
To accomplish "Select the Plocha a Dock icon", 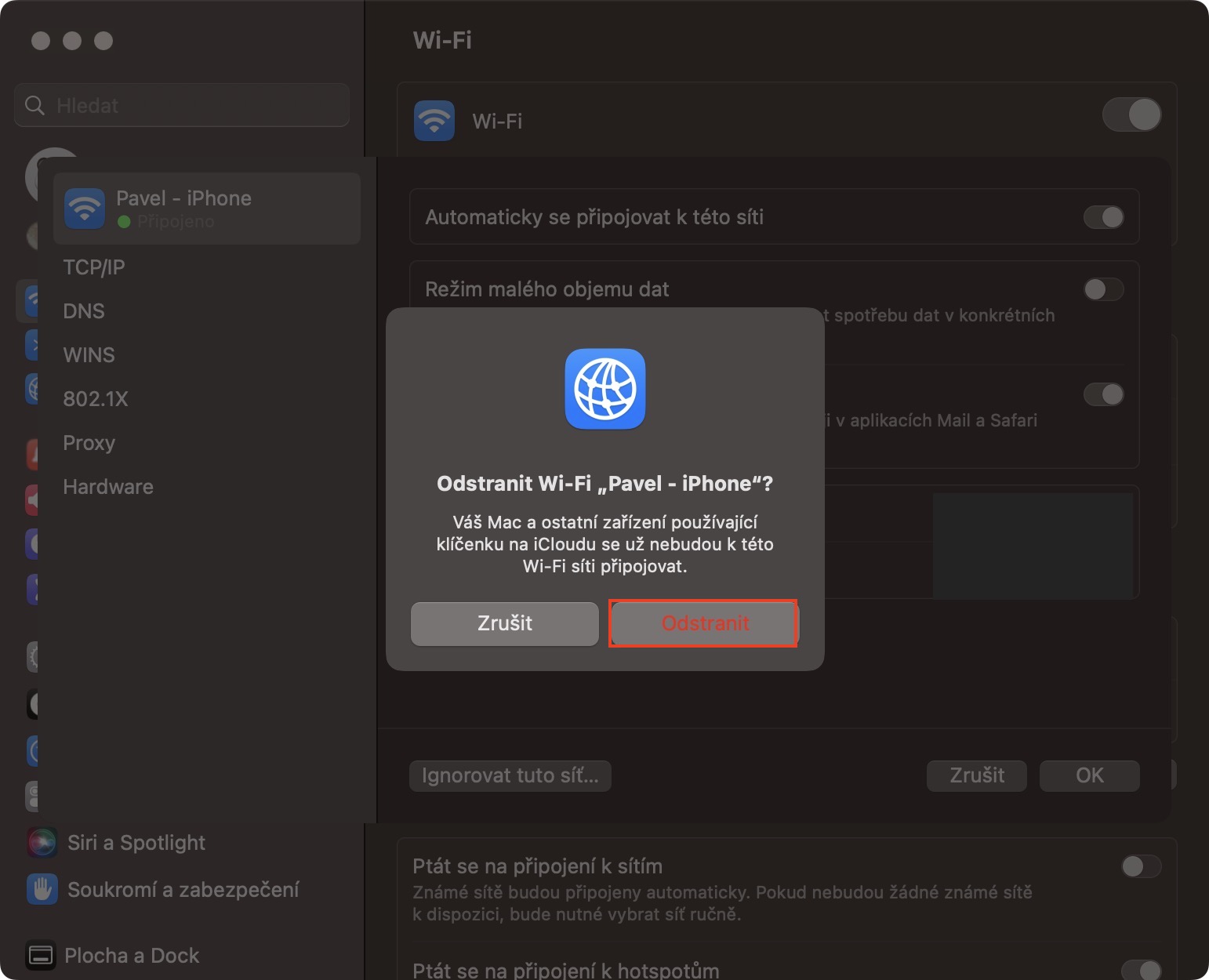I will coord(41,956).
